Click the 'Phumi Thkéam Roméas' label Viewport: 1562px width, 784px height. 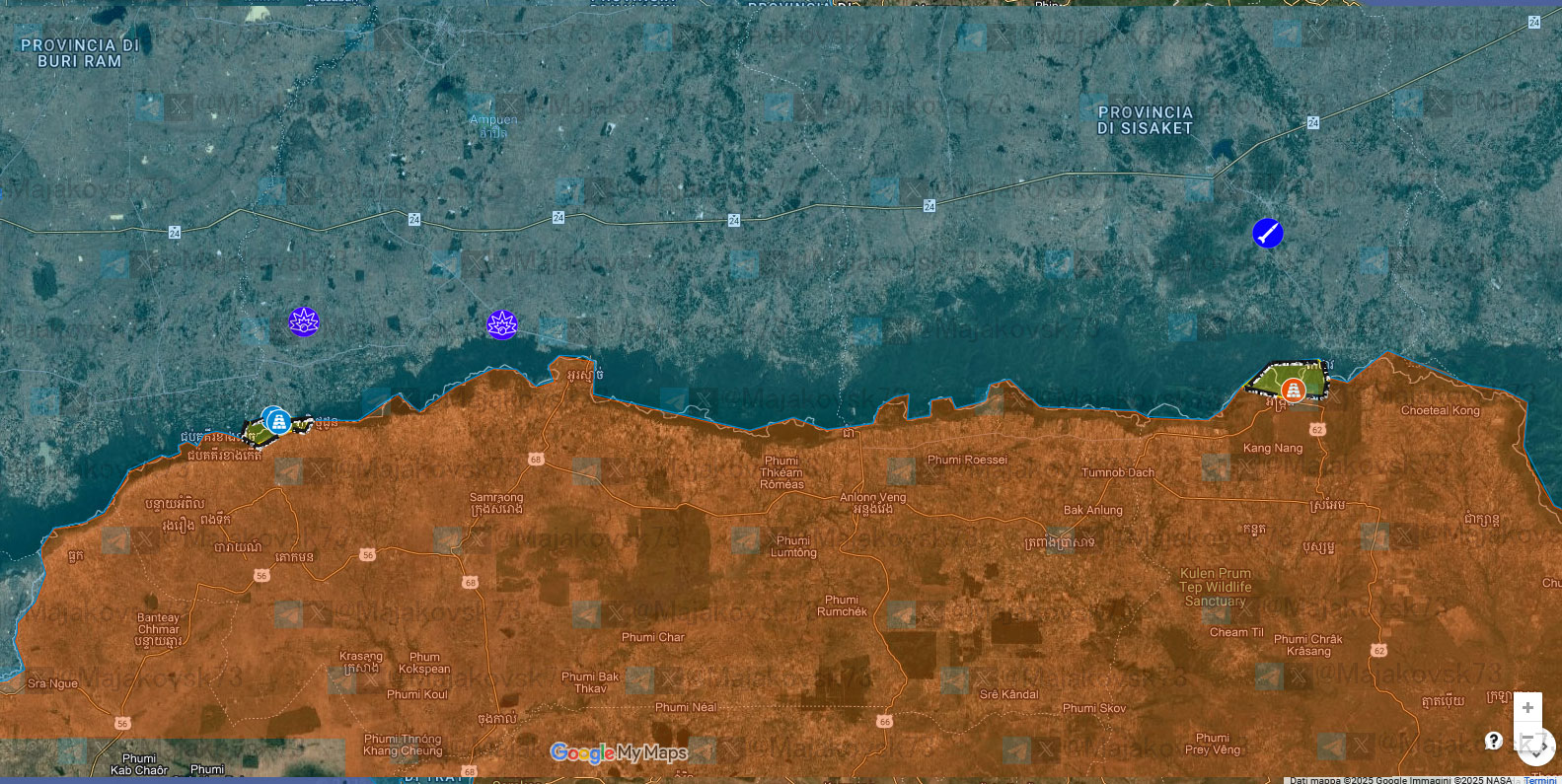click(x=781, y=472)
